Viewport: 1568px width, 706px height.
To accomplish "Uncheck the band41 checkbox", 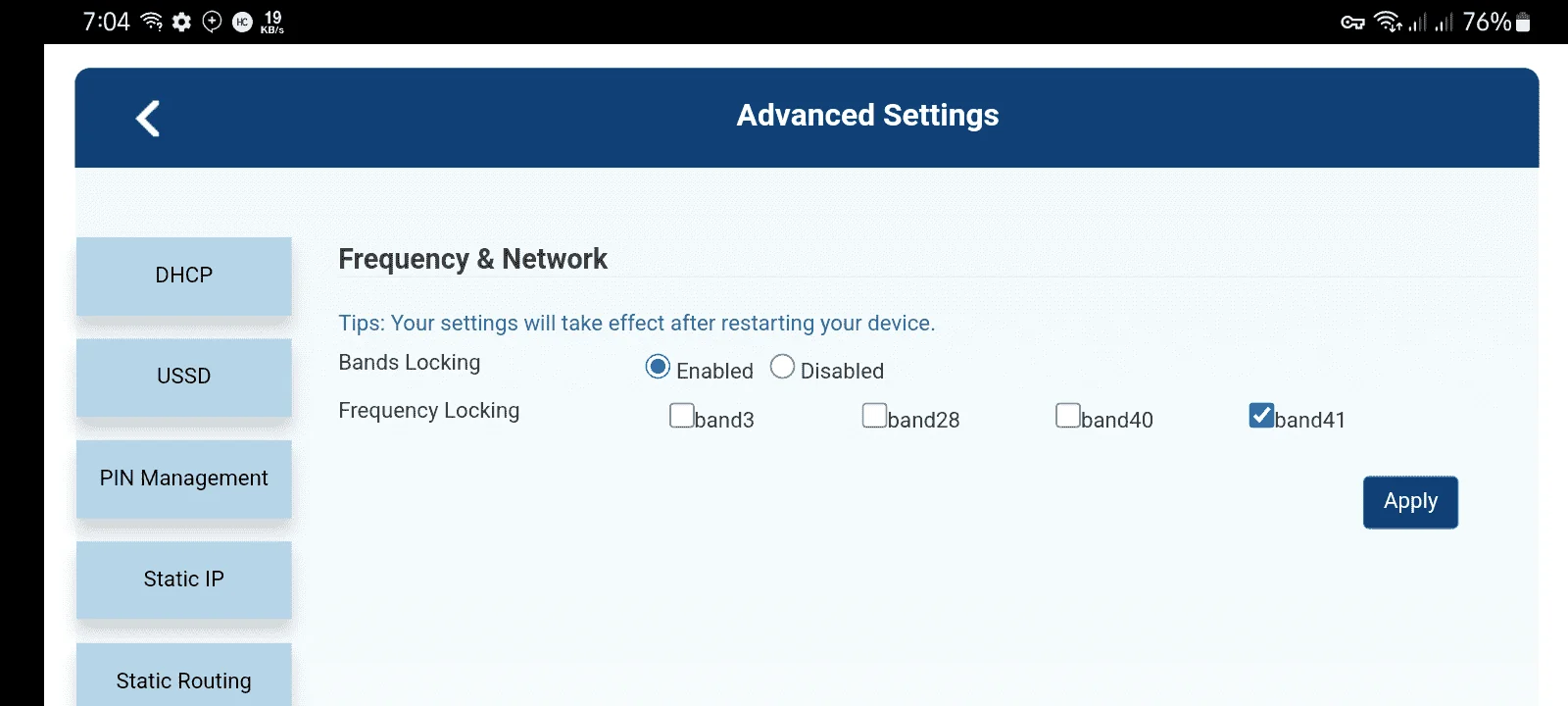I will [x=1261, y=416].
